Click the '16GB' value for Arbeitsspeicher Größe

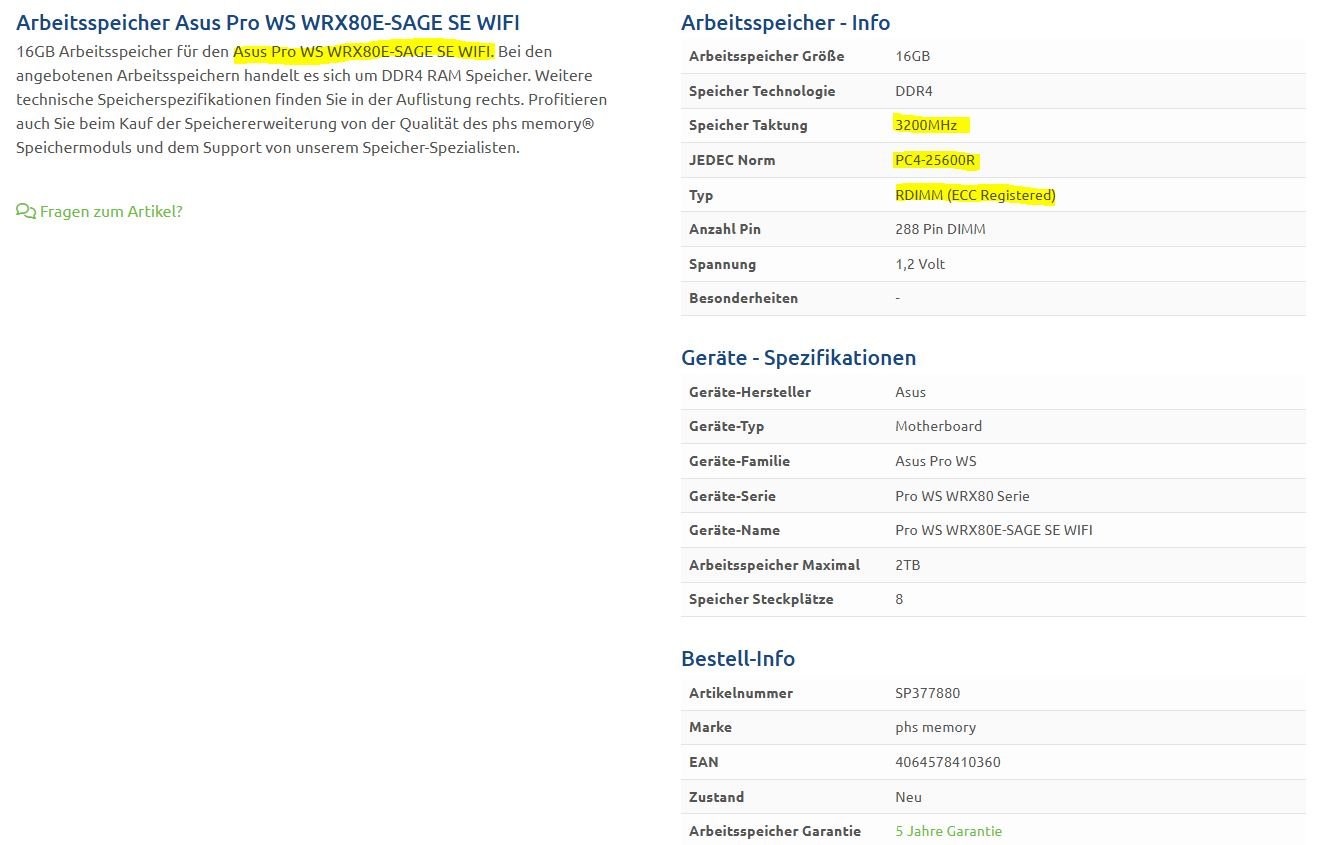pos(912,57)
